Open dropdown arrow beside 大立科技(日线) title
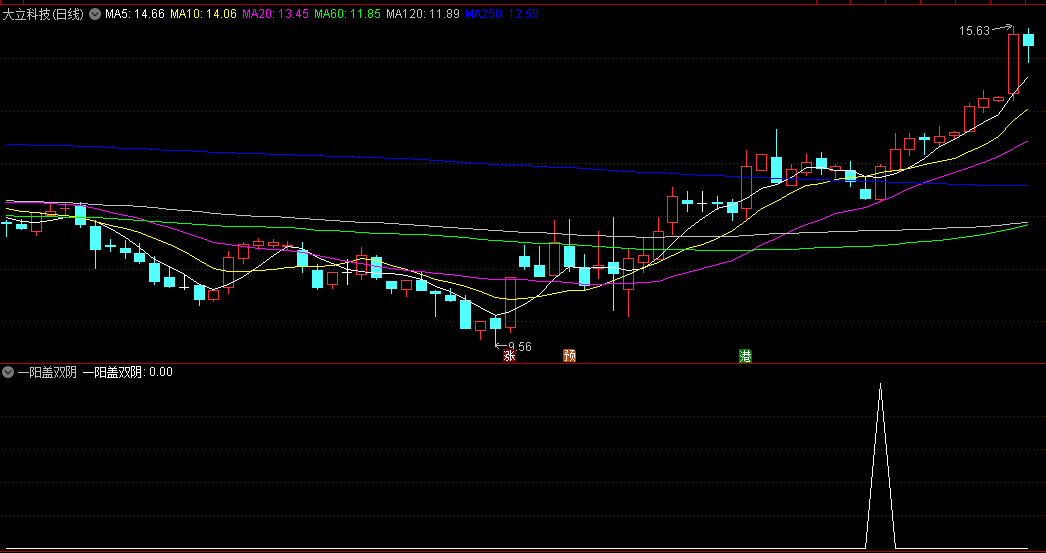This screenshot has height=553, width=1046. coord(95,13)
